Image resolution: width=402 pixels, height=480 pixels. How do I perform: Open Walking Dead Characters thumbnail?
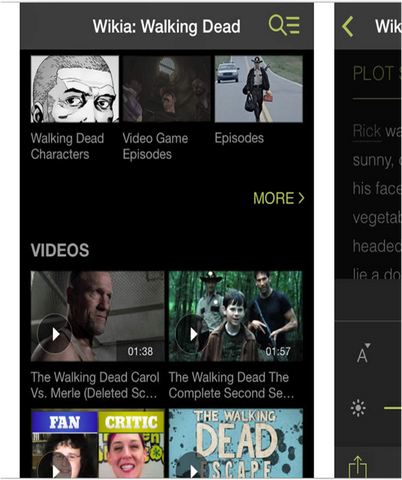75,89
